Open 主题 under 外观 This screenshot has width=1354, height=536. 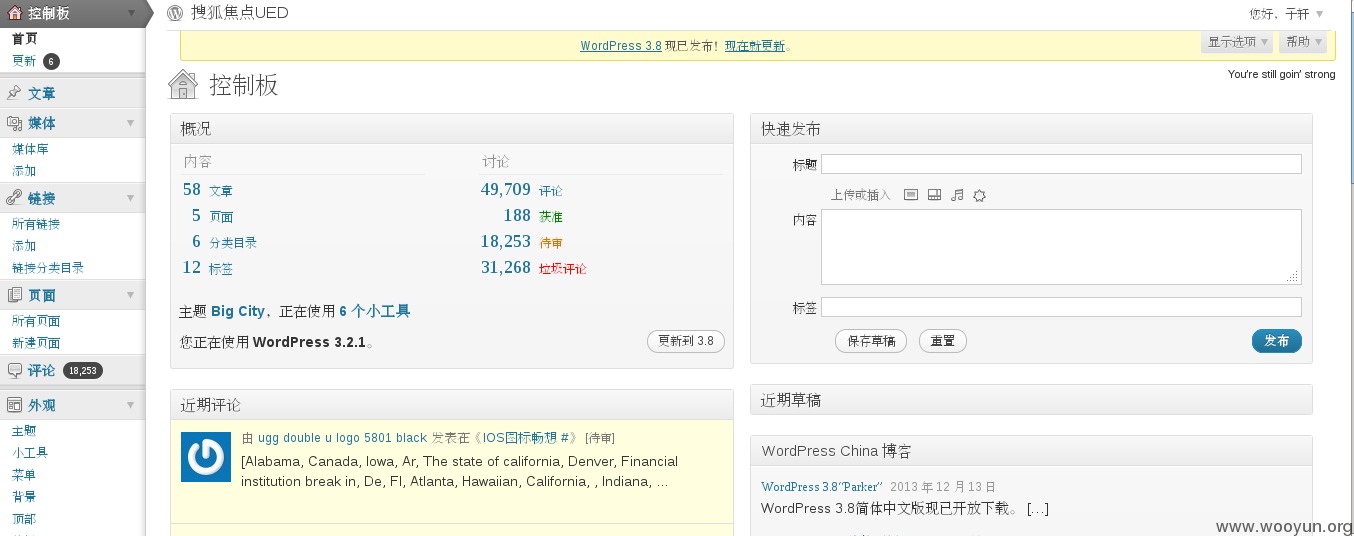[24, 431]
